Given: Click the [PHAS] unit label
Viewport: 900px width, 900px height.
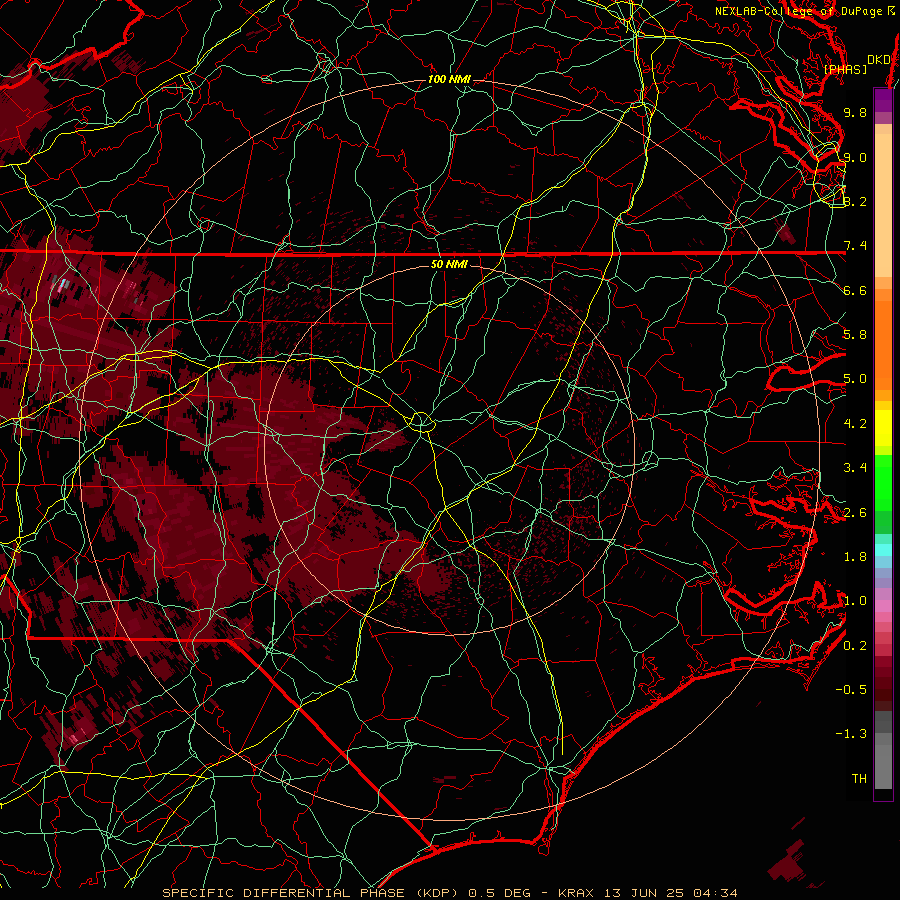Looking at the screenshot, I should (x=845, y=69).
